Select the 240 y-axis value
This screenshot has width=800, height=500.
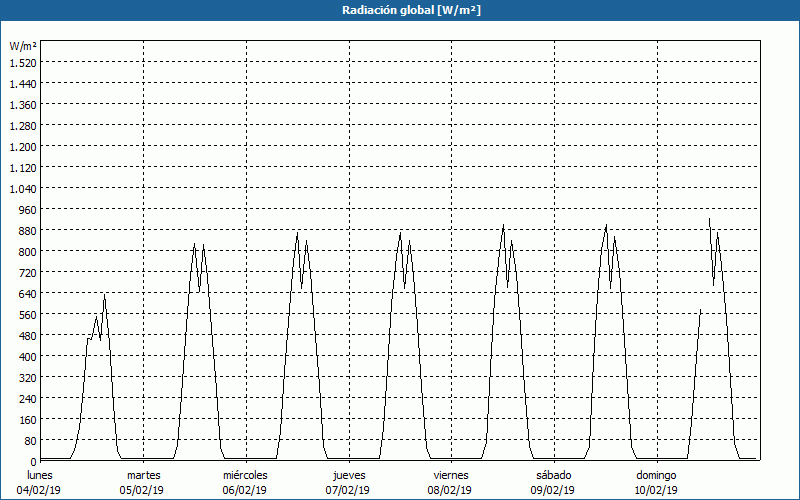[x=28, y=398]
